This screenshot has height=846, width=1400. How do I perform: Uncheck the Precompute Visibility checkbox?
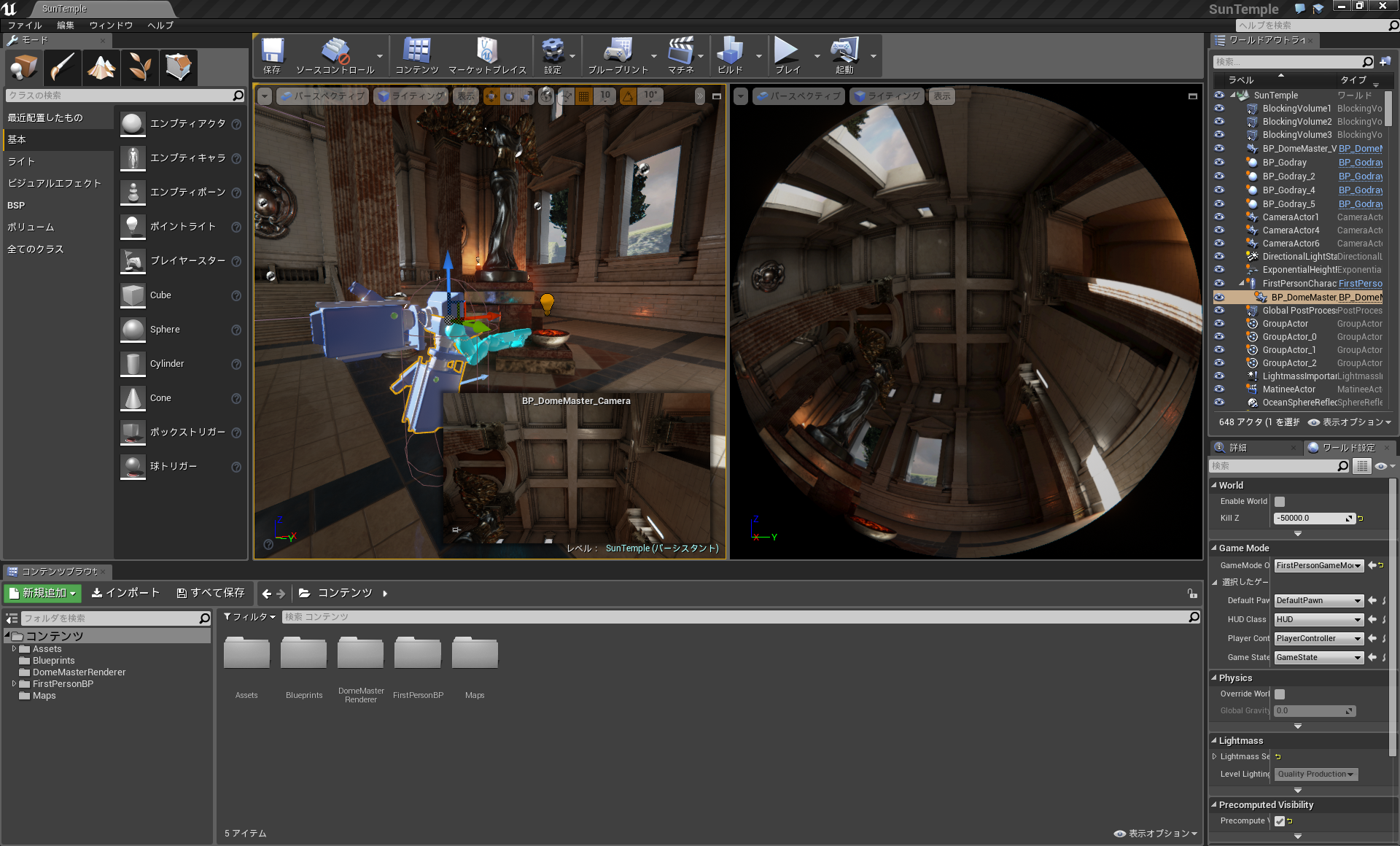pyautogui.click(x=1280, y=821)
